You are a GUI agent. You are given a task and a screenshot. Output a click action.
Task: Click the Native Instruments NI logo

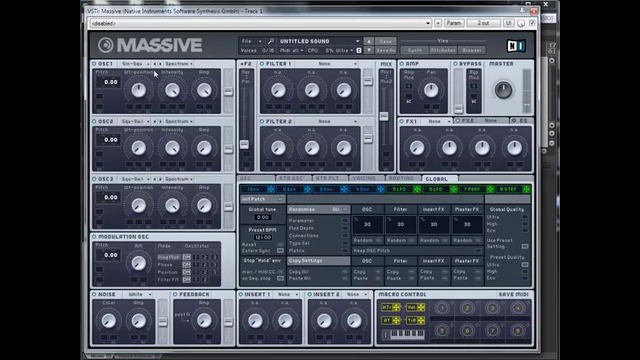point(516,46)
